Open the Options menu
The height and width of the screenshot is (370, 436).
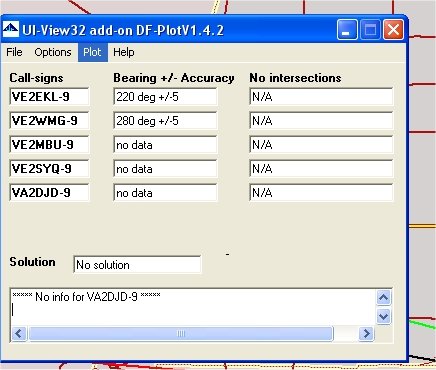pyautogui.click(x=53, y=52)
